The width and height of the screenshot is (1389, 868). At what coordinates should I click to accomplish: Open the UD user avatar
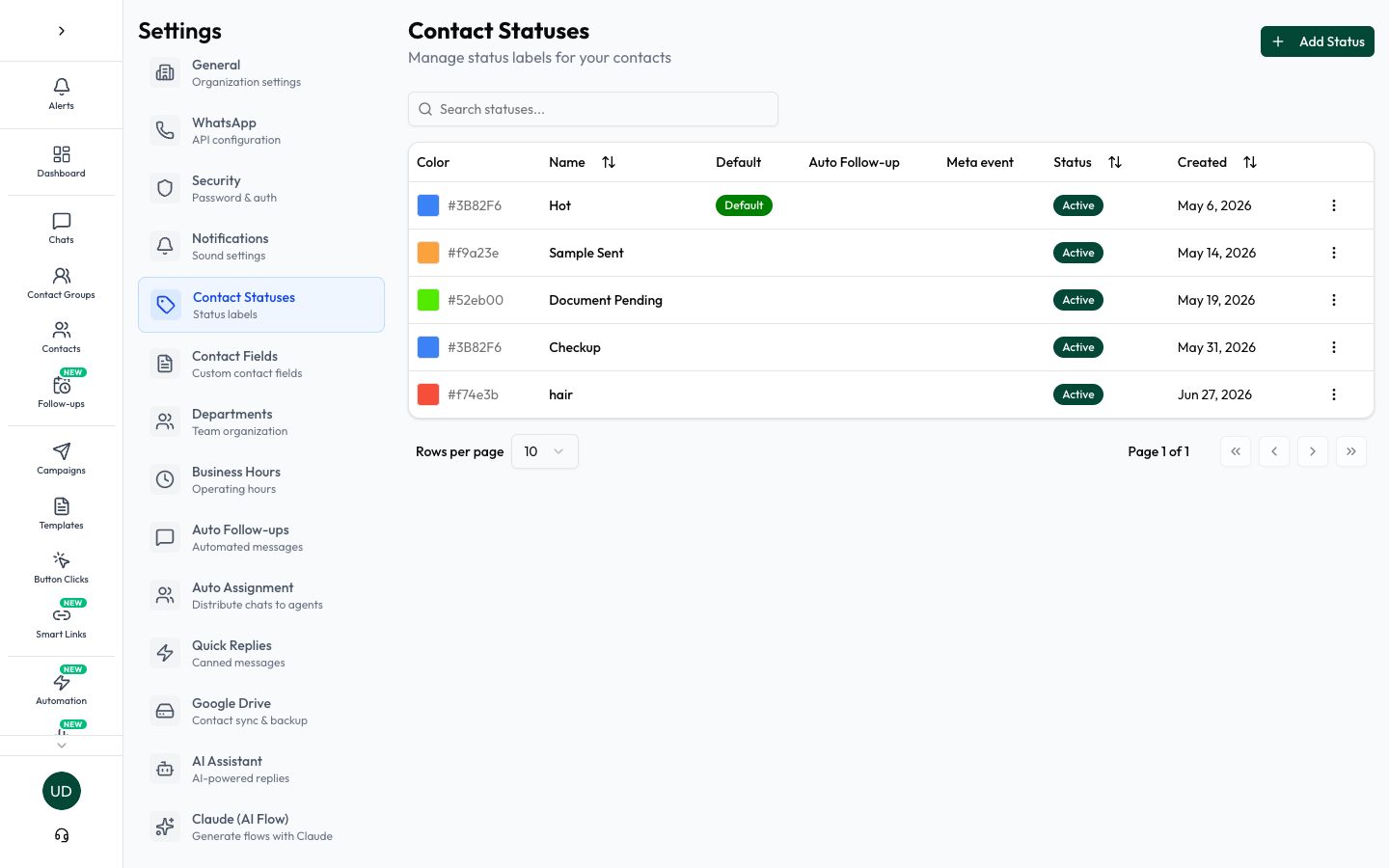click(62, 791)
